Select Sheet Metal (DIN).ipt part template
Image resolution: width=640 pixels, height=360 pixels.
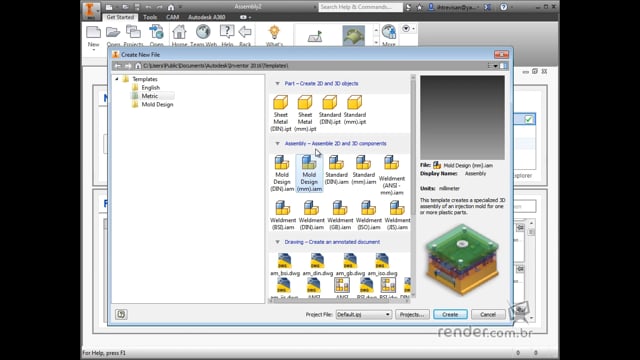pyautogui.click(x=280, y=113)
